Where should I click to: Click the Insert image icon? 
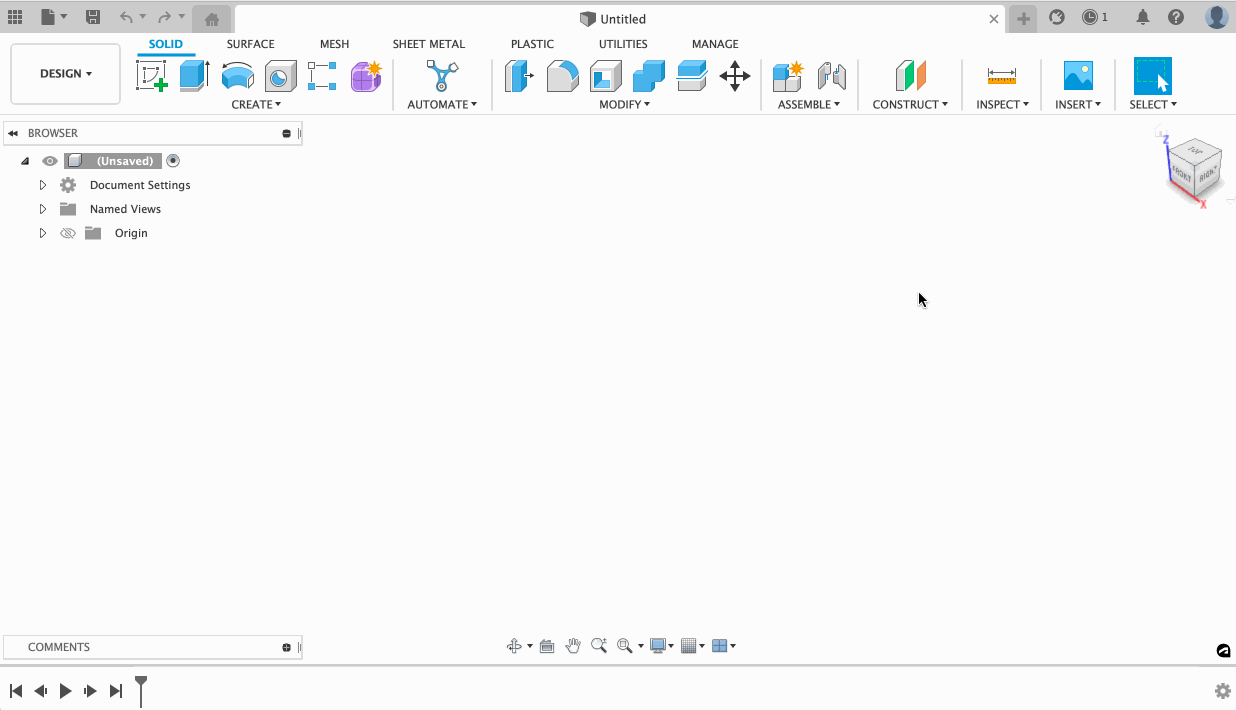1078,76
